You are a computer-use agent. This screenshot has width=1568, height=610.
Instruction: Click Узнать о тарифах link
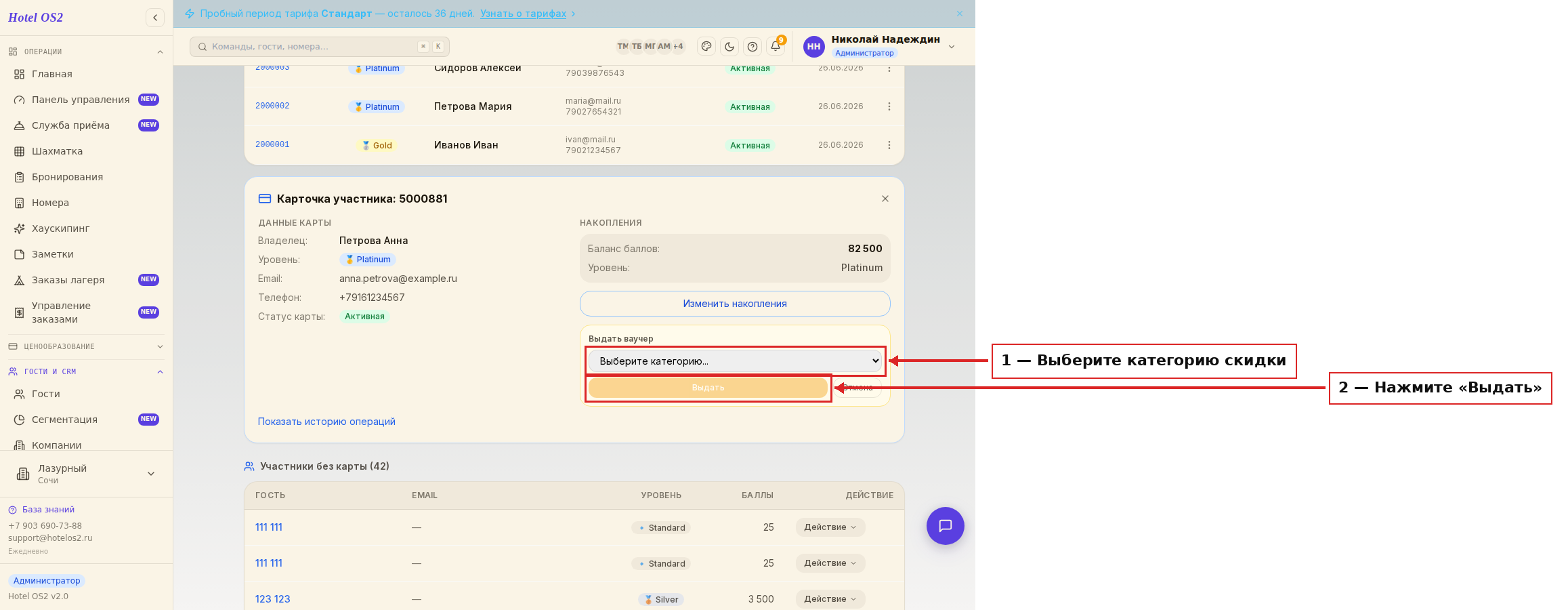pos(523,14)
